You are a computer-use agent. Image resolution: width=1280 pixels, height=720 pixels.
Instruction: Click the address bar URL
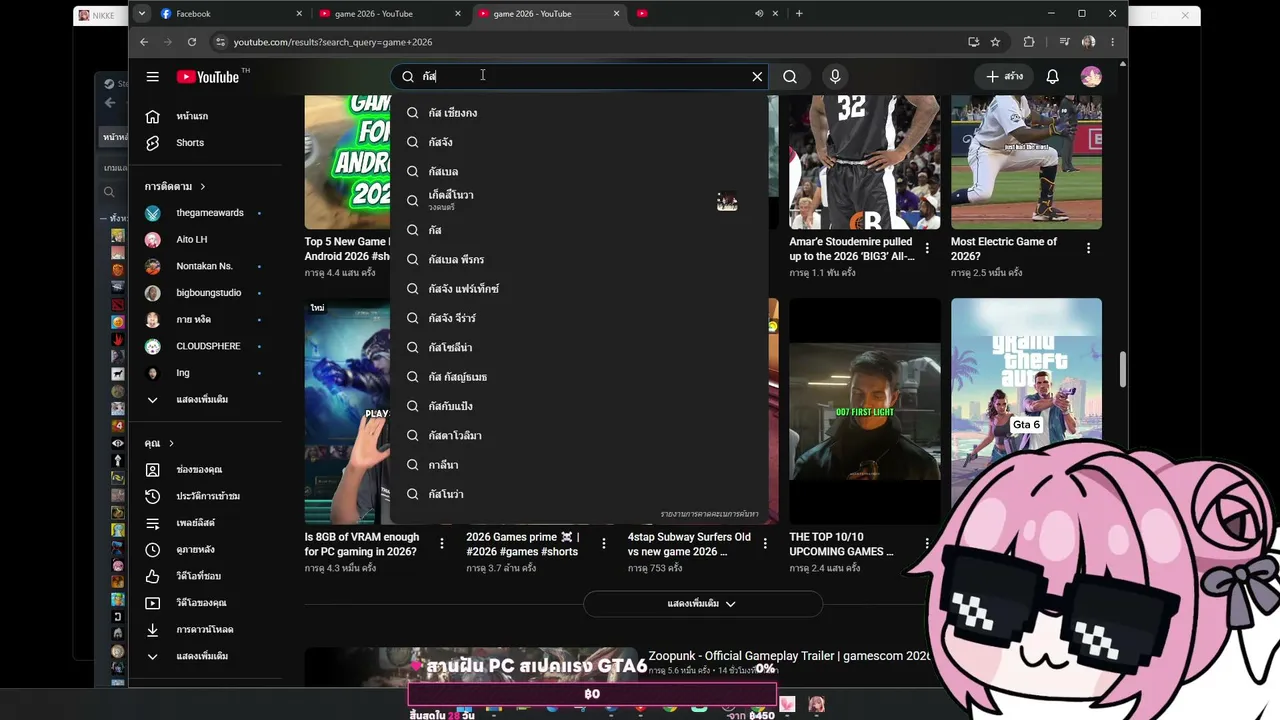[333, 42]
